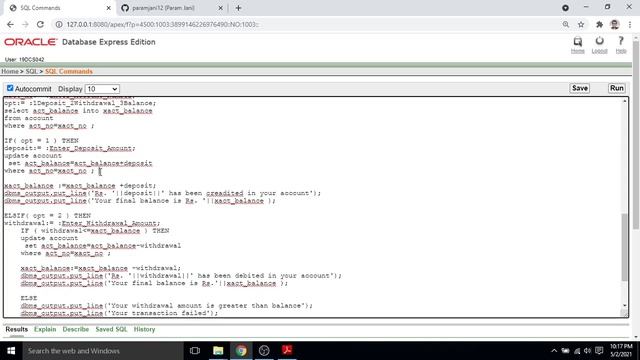
Task: Click the SQL editor scroll up arrow
Action: [x=624, y=101]
